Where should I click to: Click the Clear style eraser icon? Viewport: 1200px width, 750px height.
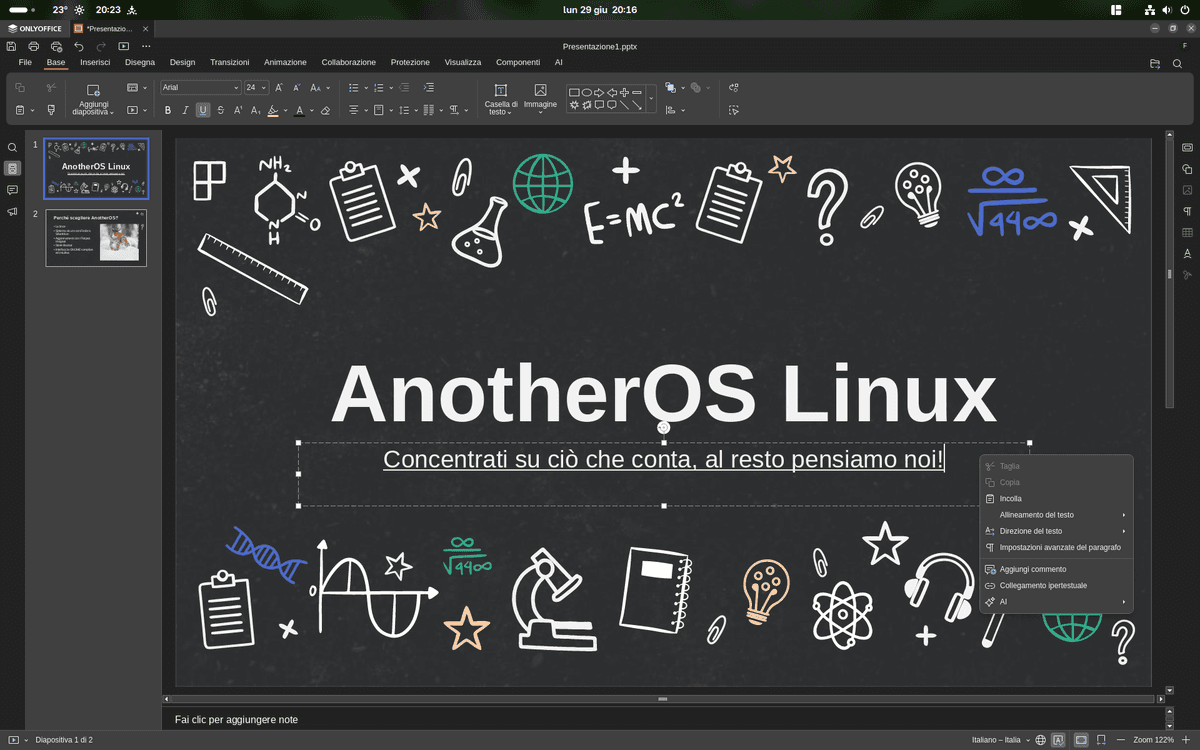point(325,110)
